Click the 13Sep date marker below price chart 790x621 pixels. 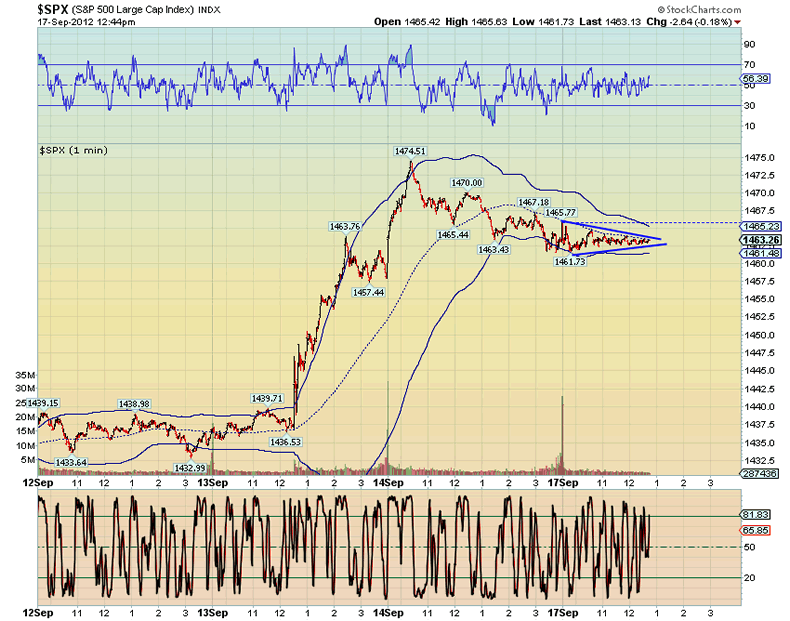[212, 482]
